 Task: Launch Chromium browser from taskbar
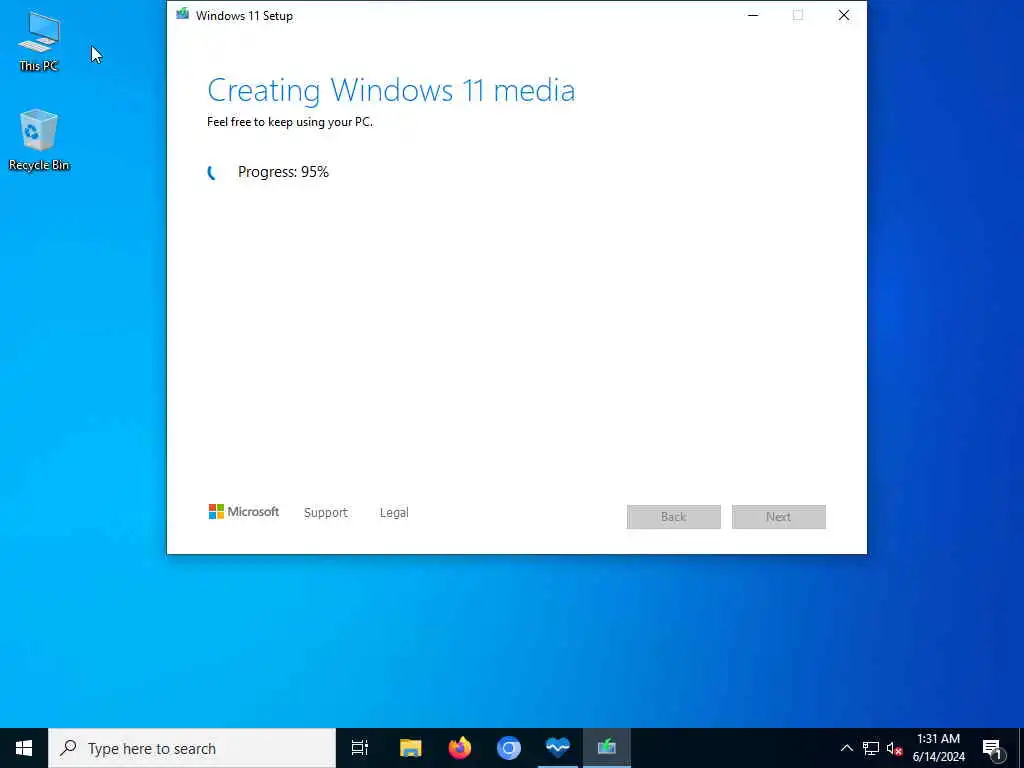pyautogui.click(x=509, y=748)
